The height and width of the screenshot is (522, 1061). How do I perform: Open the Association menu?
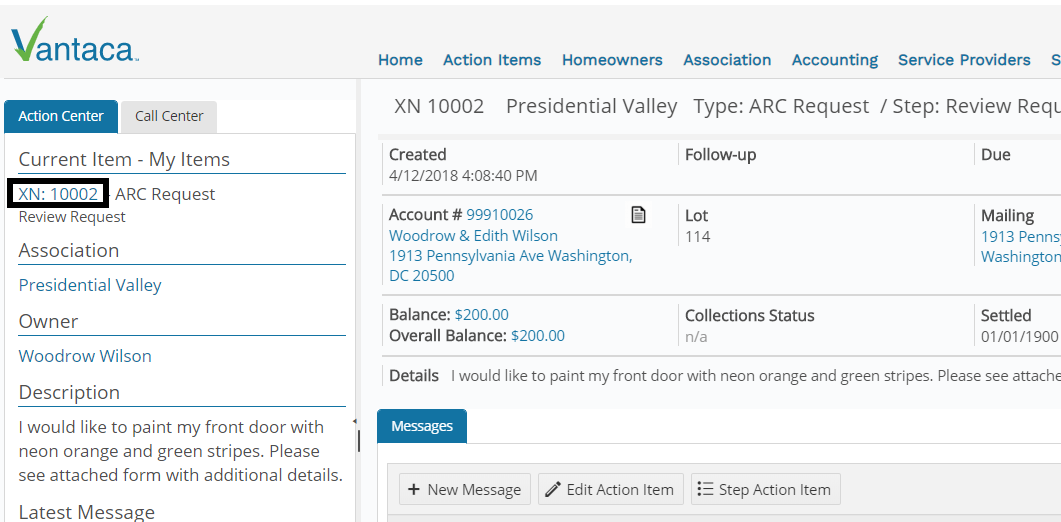(x=727, y=60)
